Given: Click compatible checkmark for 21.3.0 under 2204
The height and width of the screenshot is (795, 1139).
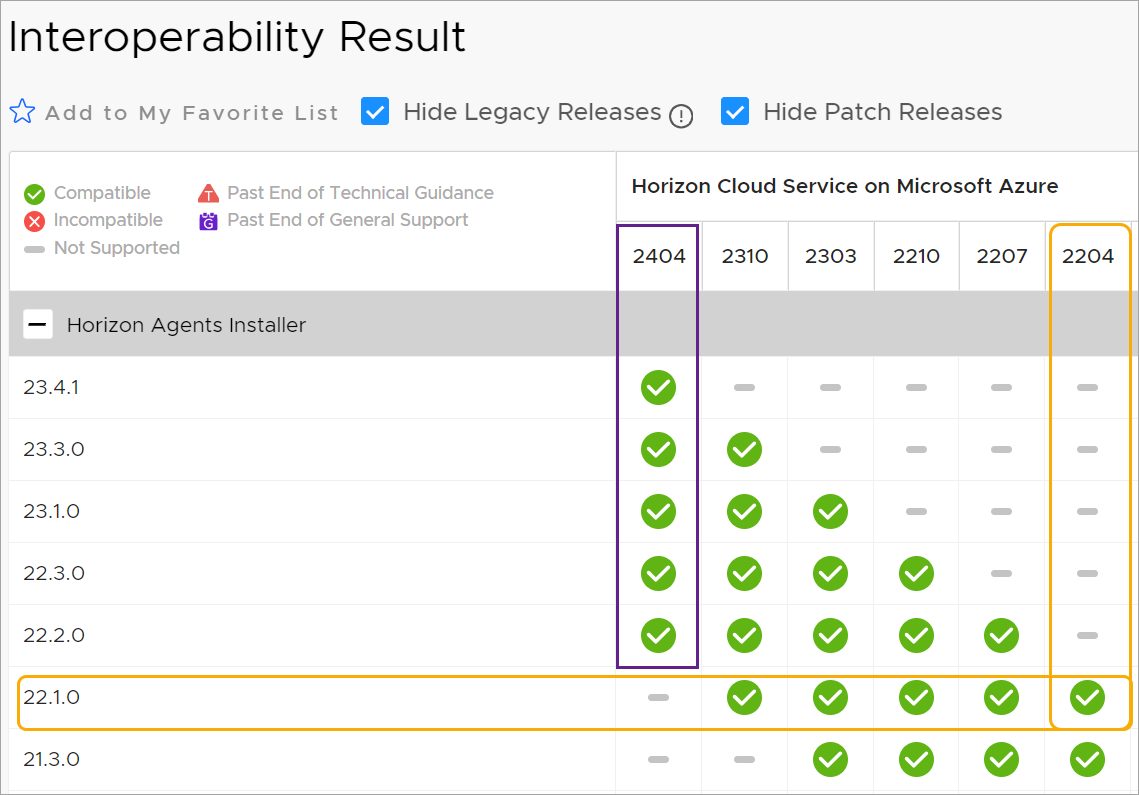Looking at the screenshot, I should [1087, 759].
